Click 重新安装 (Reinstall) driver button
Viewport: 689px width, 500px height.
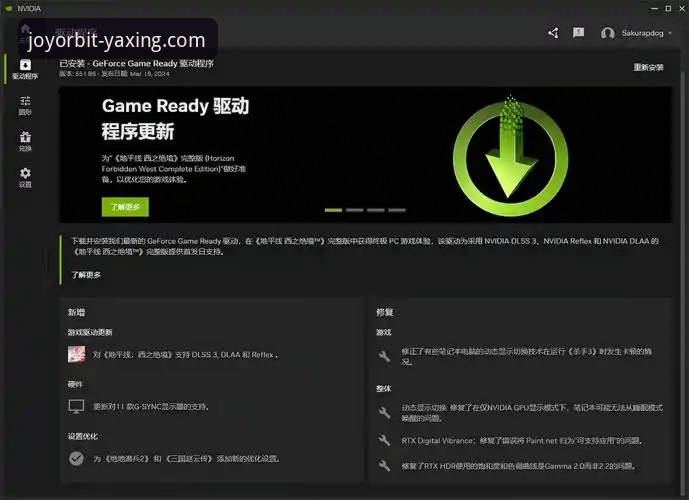pos(648,68)
